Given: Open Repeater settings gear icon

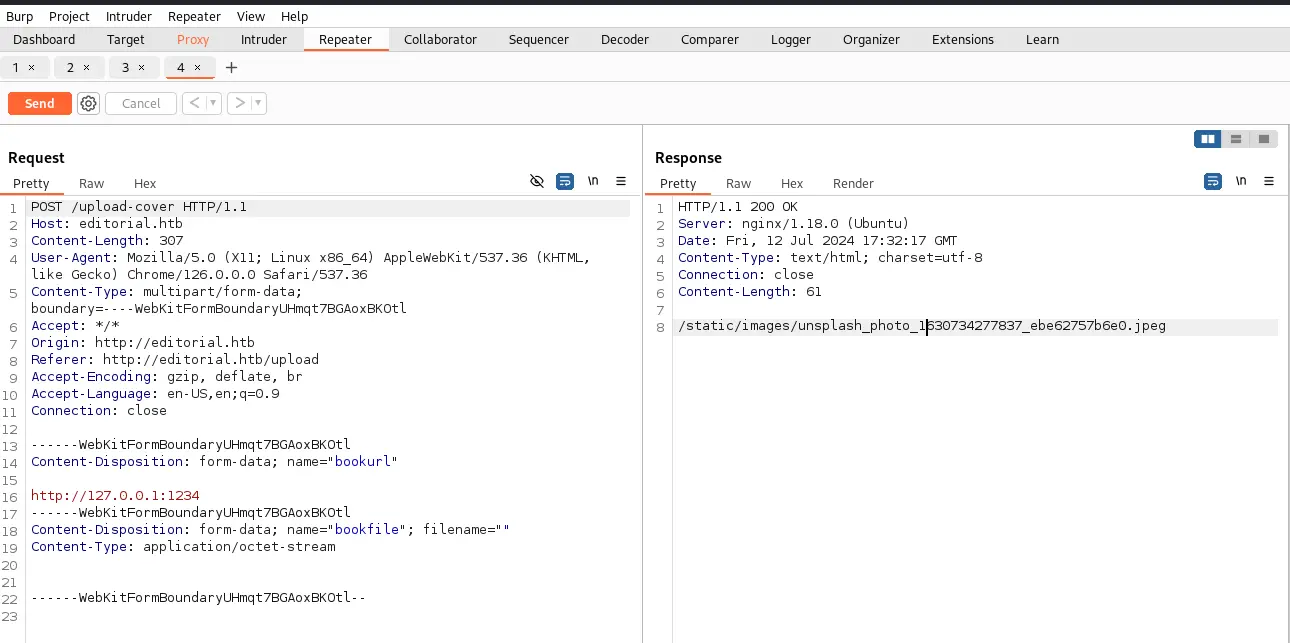Looking at the screenshot, I should point(89,103).
